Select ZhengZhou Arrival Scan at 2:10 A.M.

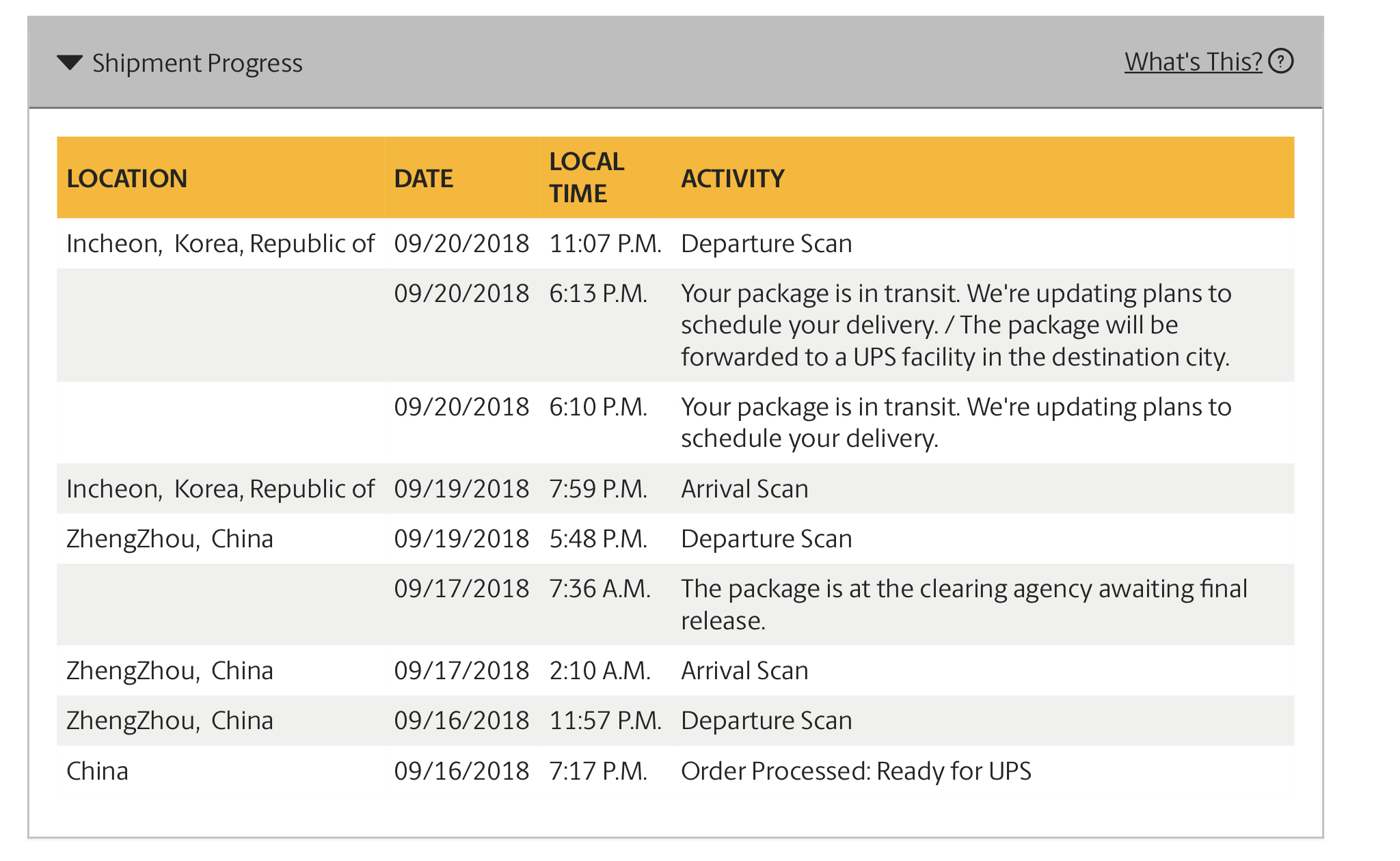(675, 670)
